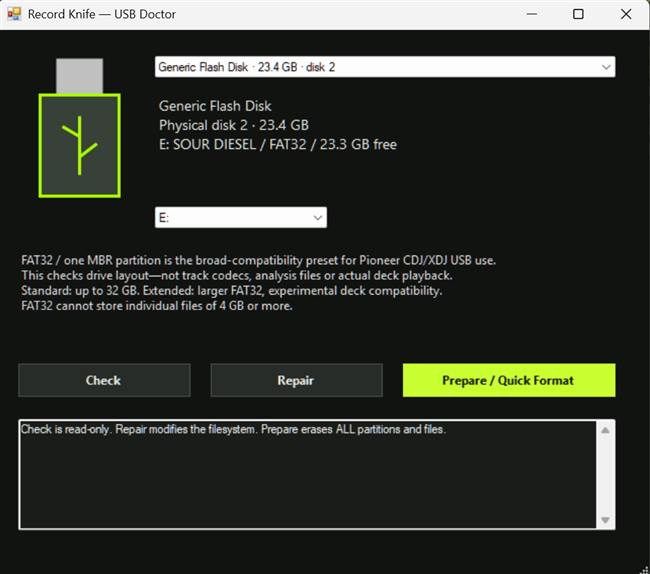Click the log scrollbar down arrow
The image size is (650, 574).
click(x=605, y=520)
